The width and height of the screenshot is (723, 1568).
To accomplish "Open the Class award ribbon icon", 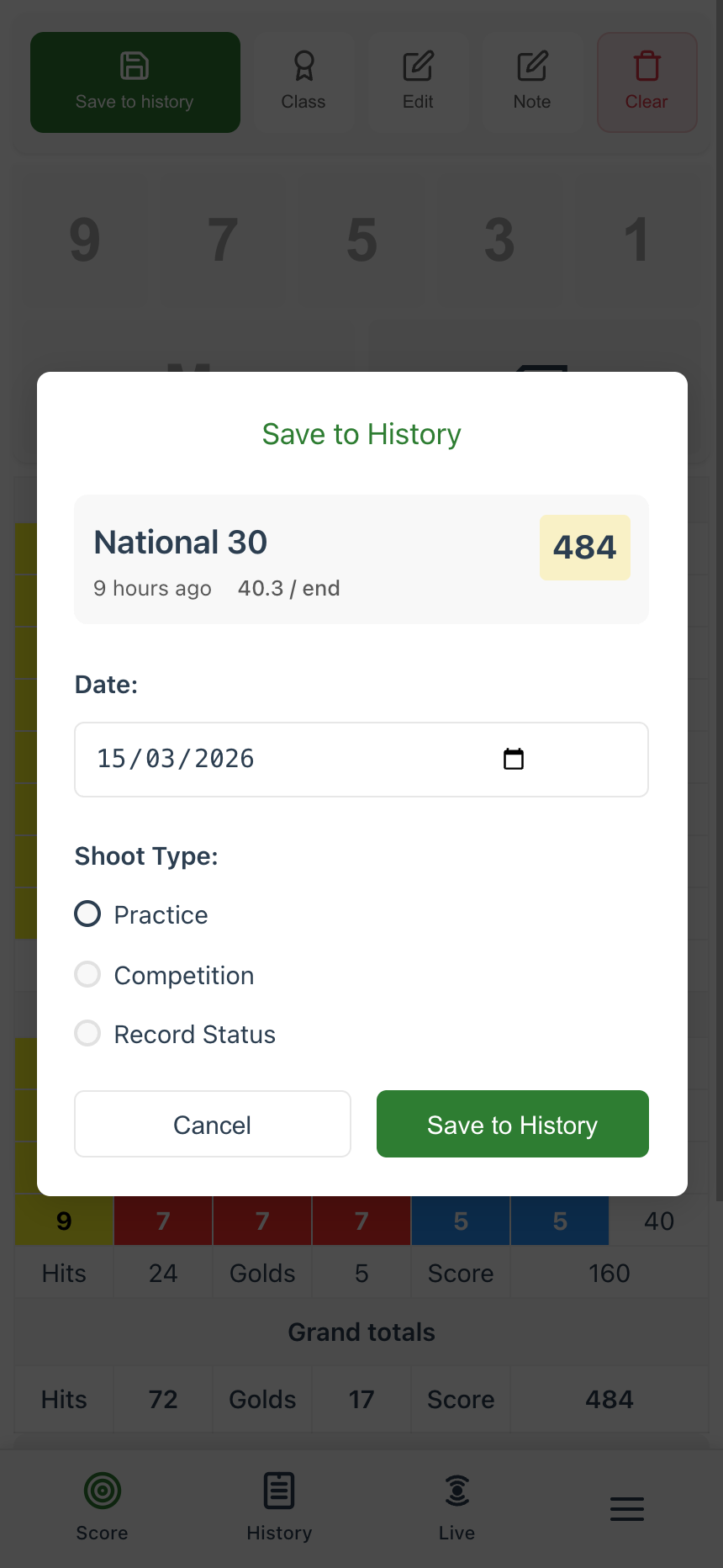I will pyautogui.click(x=303, y=64).
